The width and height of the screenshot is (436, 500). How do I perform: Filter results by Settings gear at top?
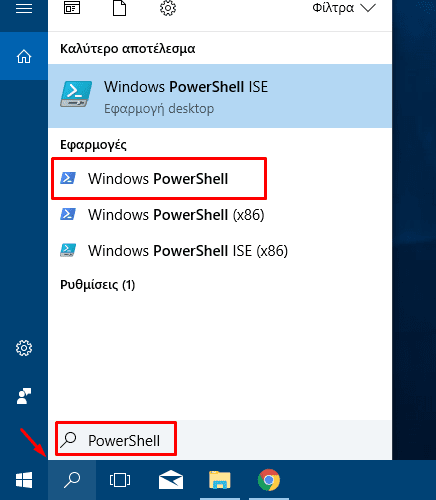(168, 8)
